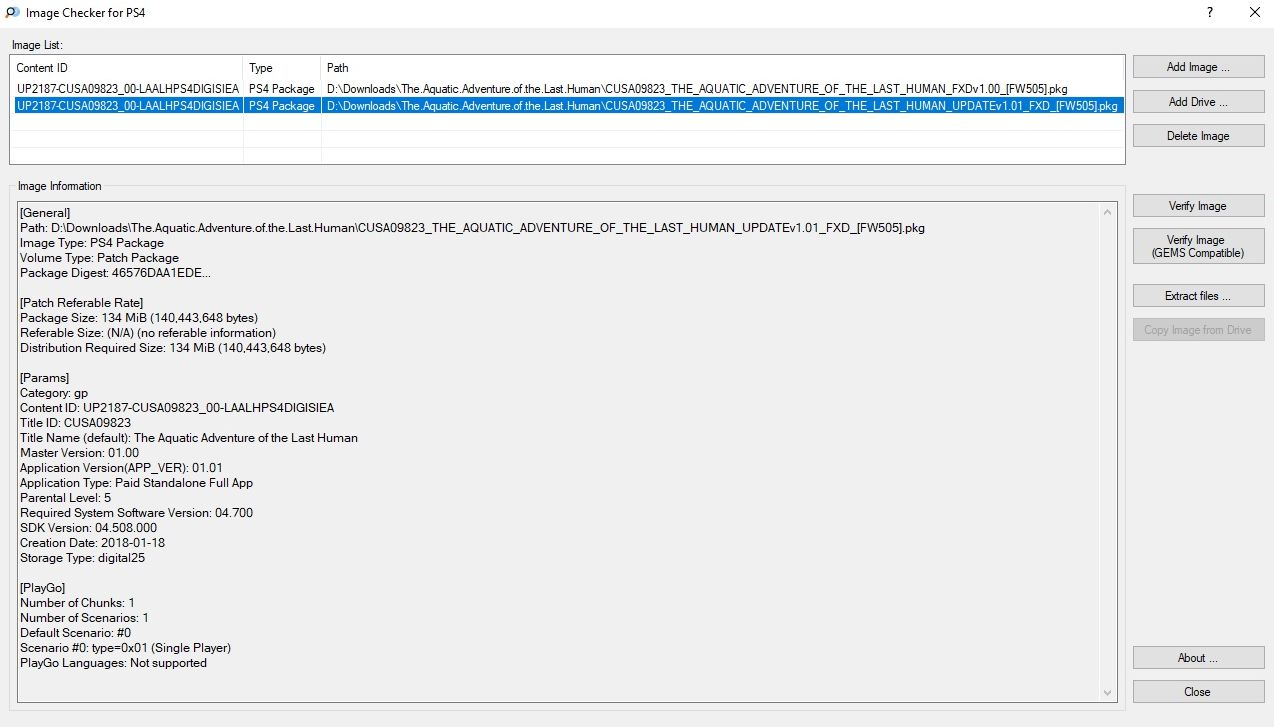
Task: Click the Scenario #0 Single Player line
Action: point(126,648)
